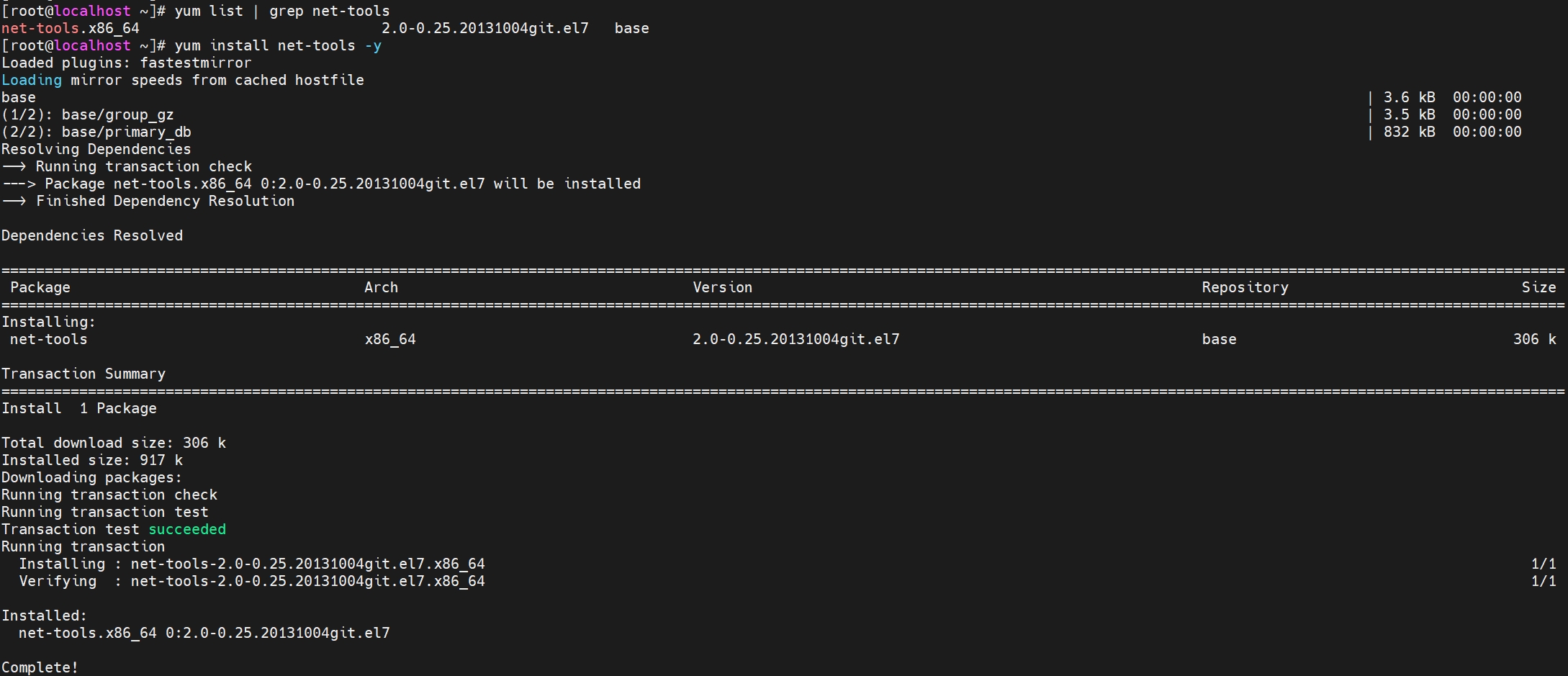
Task: Click the 'Transaction Summary' heading
Action: 84,374
